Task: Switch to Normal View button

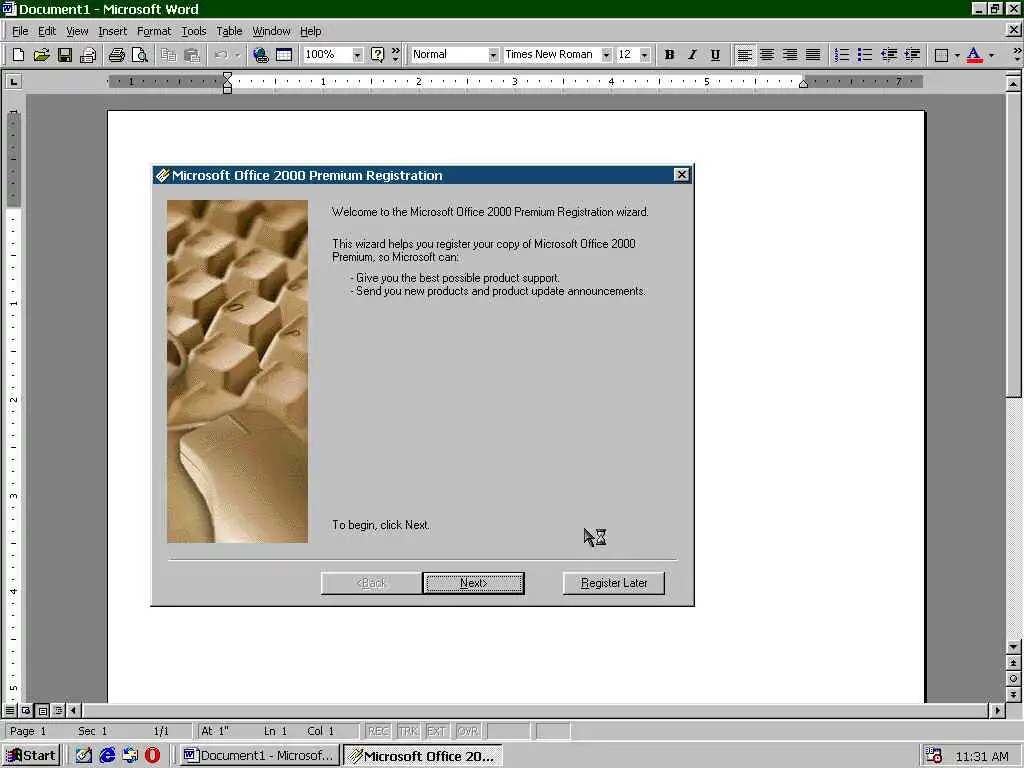Action: pos(10,710)
